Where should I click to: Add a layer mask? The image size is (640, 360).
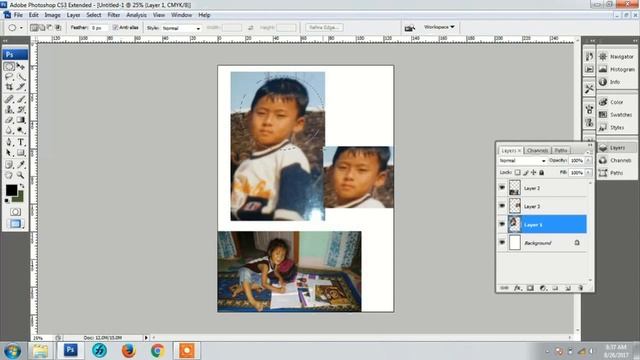tap(530, 288)
